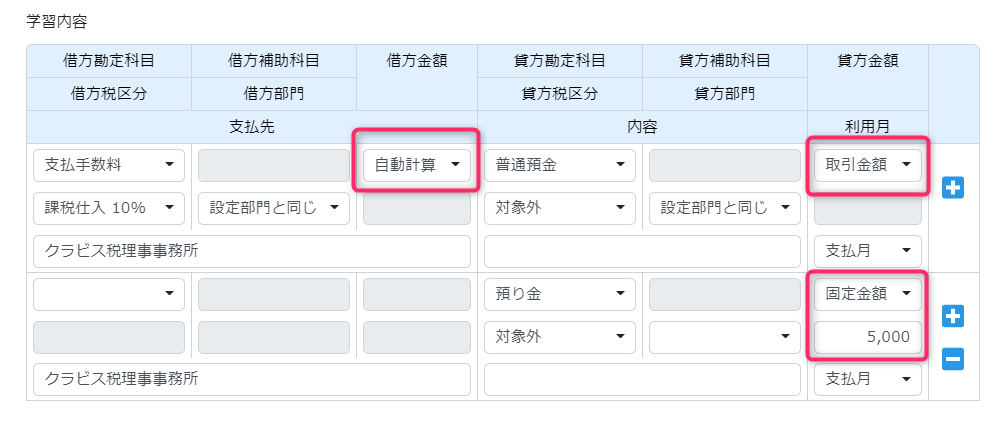Viewport: 1005px width, 426px height.
Task: Click the 5,000 fixed amount field
Action: [x=868, y=337]
